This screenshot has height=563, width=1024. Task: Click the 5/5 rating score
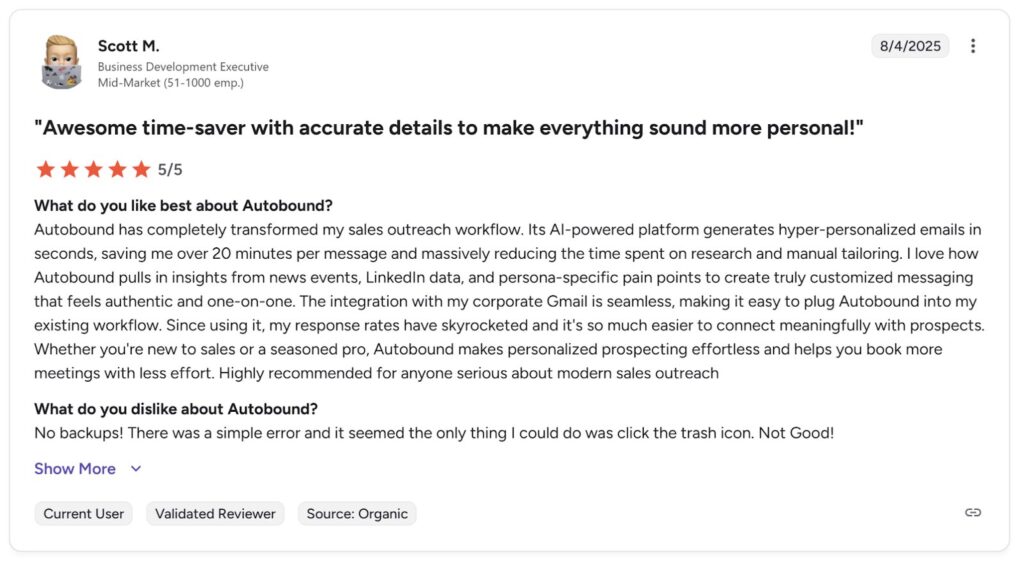coord(170,170)
